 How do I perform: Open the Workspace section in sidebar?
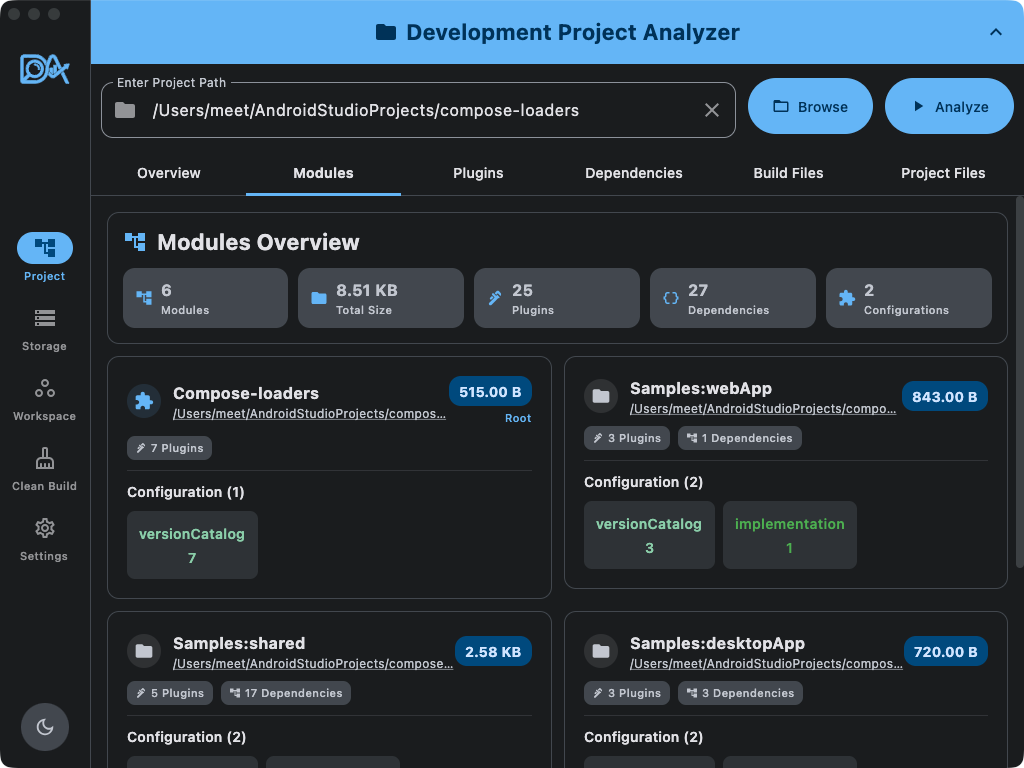point(44,400)
